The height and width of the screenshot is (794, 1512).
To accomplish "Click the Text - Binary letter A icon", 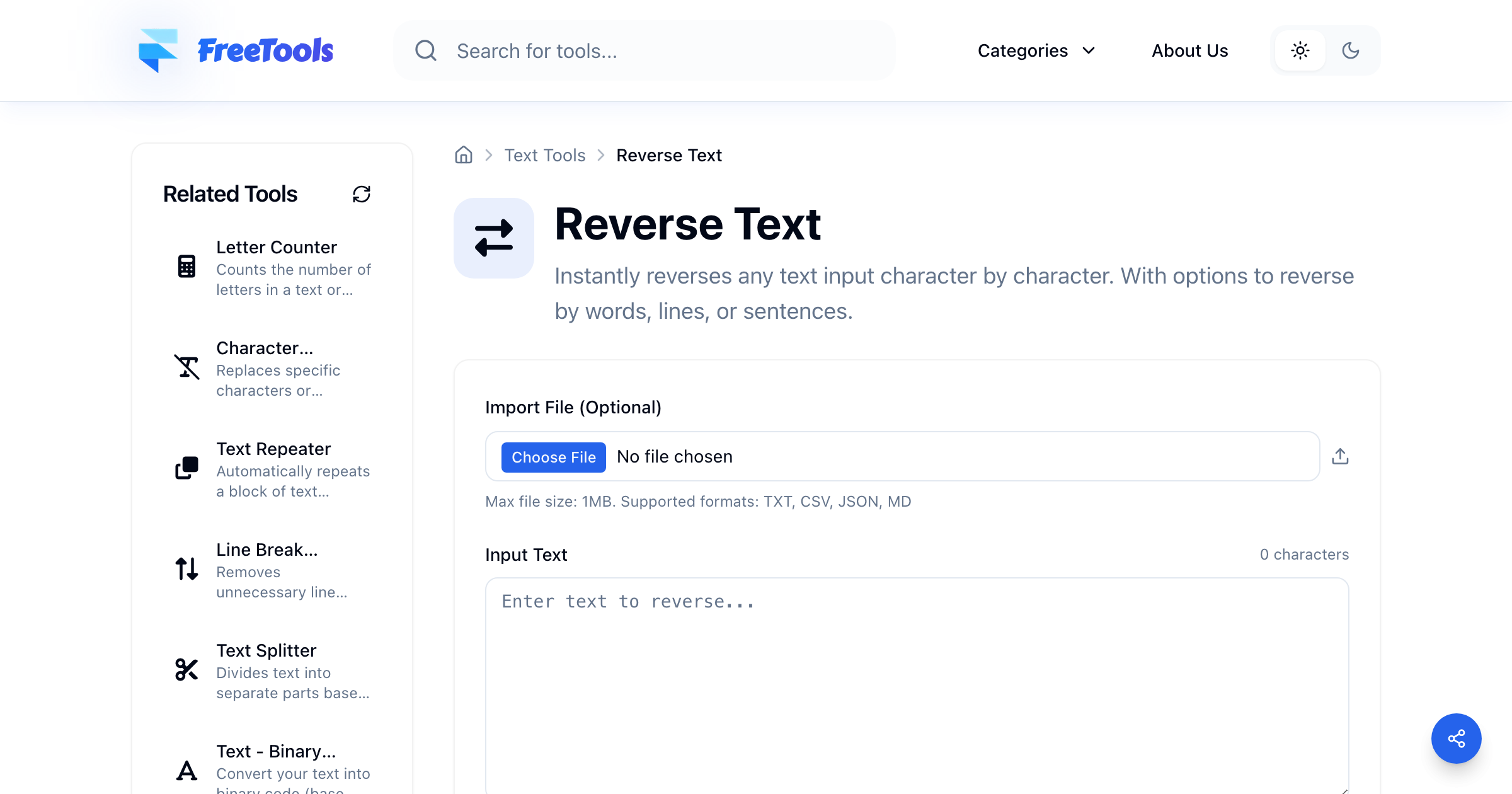I will point(186,770).
